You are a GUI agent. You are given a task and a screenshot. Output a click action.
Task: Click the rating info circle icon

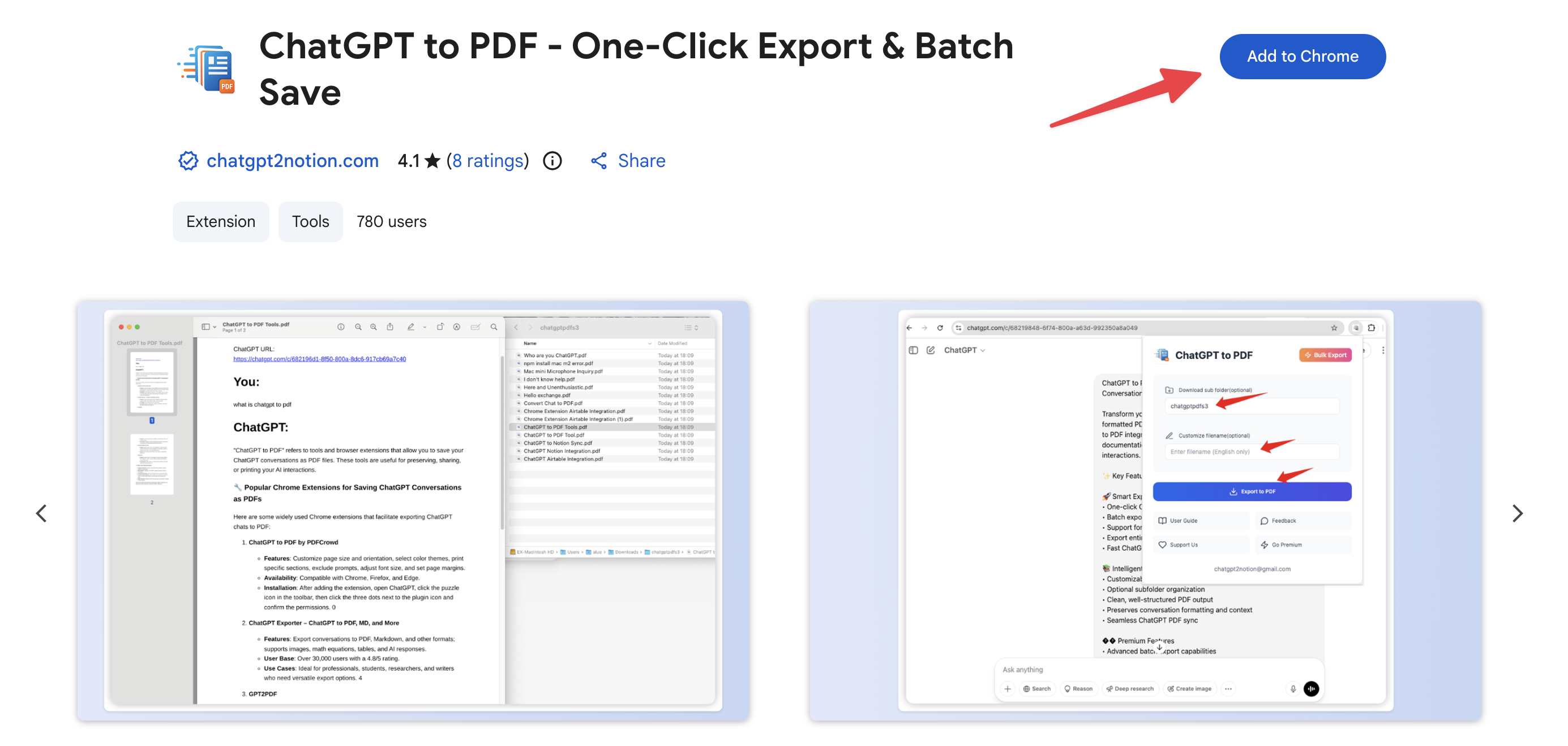point(552,161)
